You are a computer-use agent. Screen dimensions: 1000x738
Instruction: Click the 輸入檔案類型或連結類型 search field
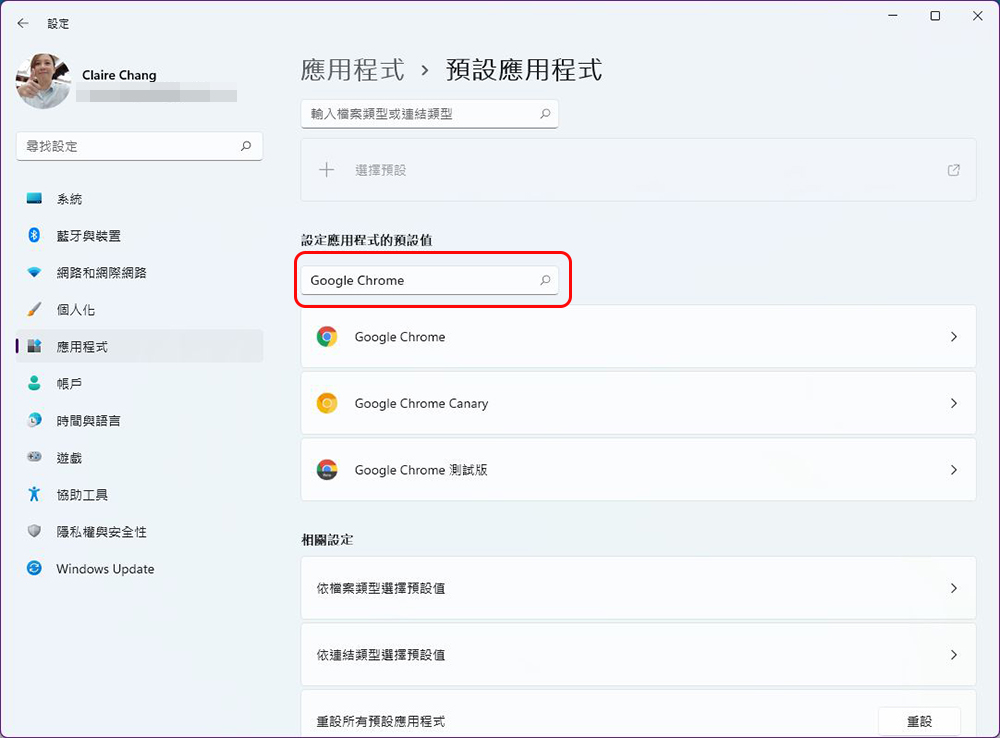click(x=429, y=114)
